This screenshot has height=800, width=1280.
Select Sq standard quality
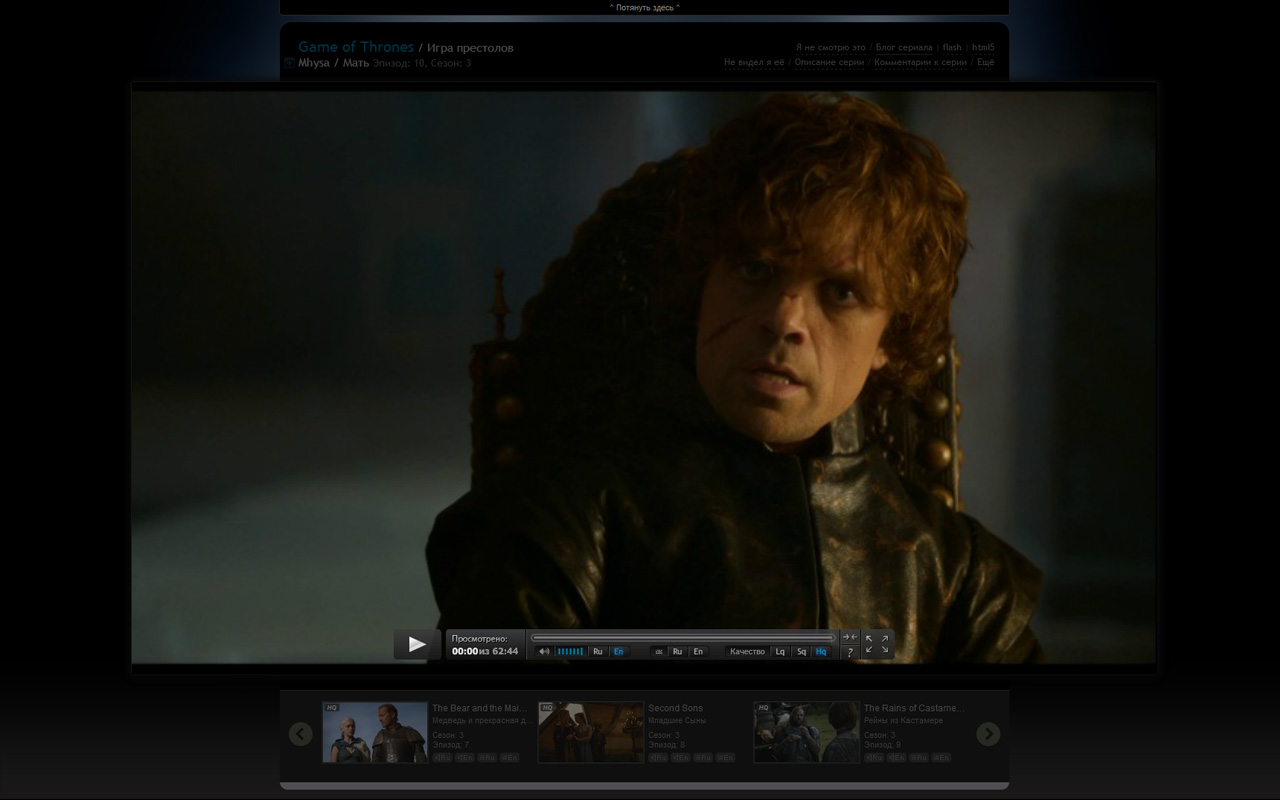[801, 652]
